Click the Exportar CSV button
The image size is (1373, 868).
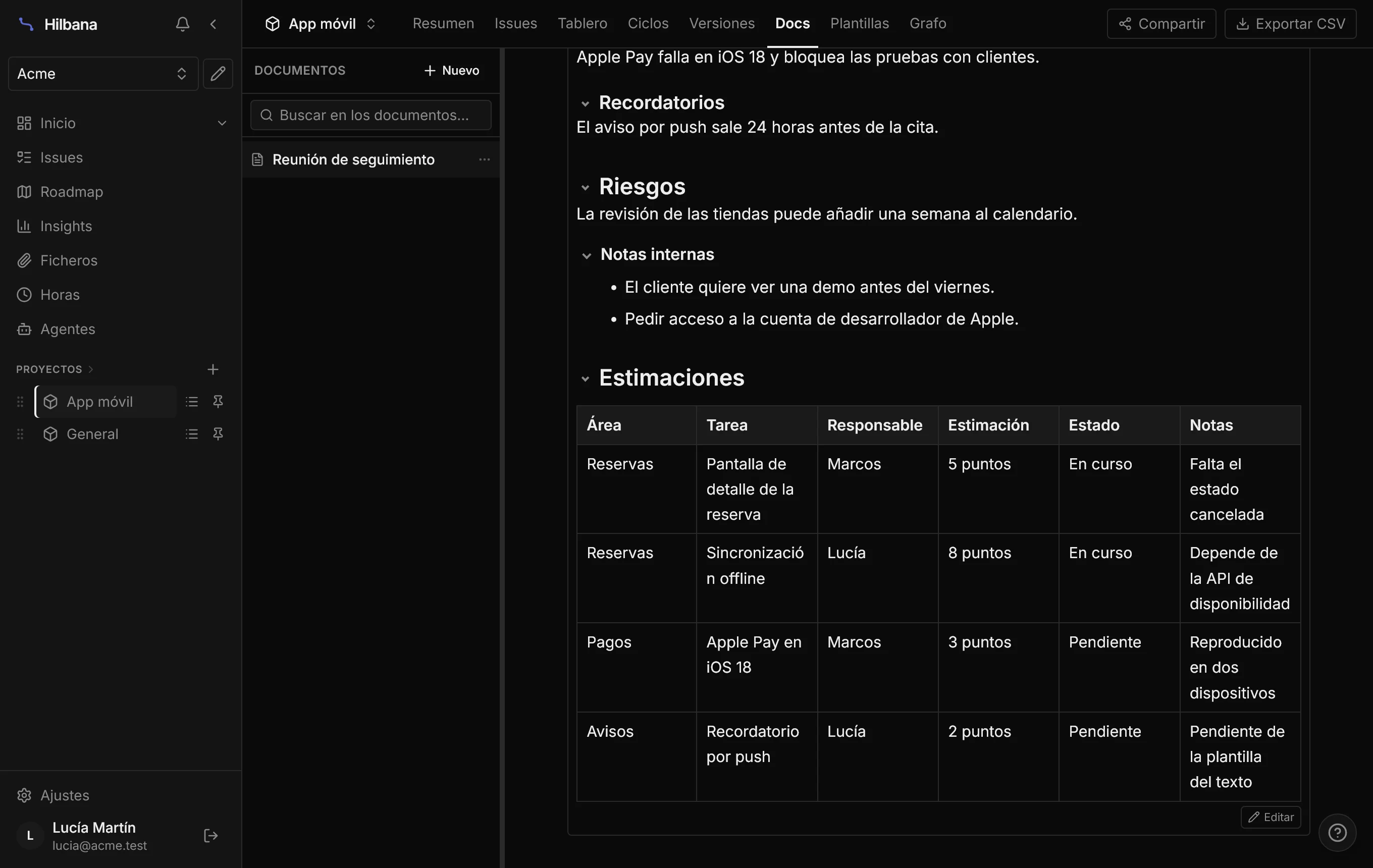click(x=1290, y=24)
